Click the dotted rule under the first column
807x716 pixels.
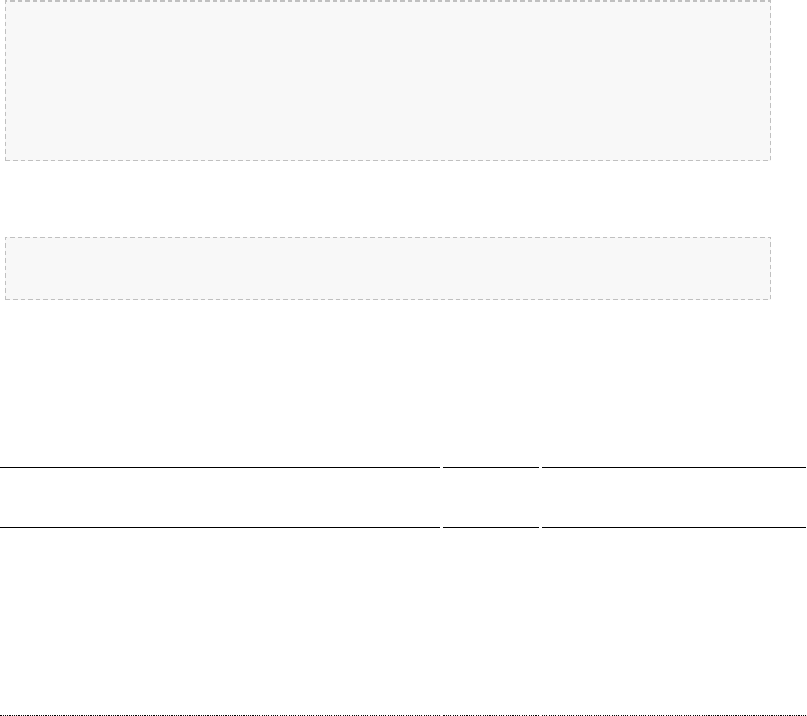pyautogui.click(x=220, y=715)
